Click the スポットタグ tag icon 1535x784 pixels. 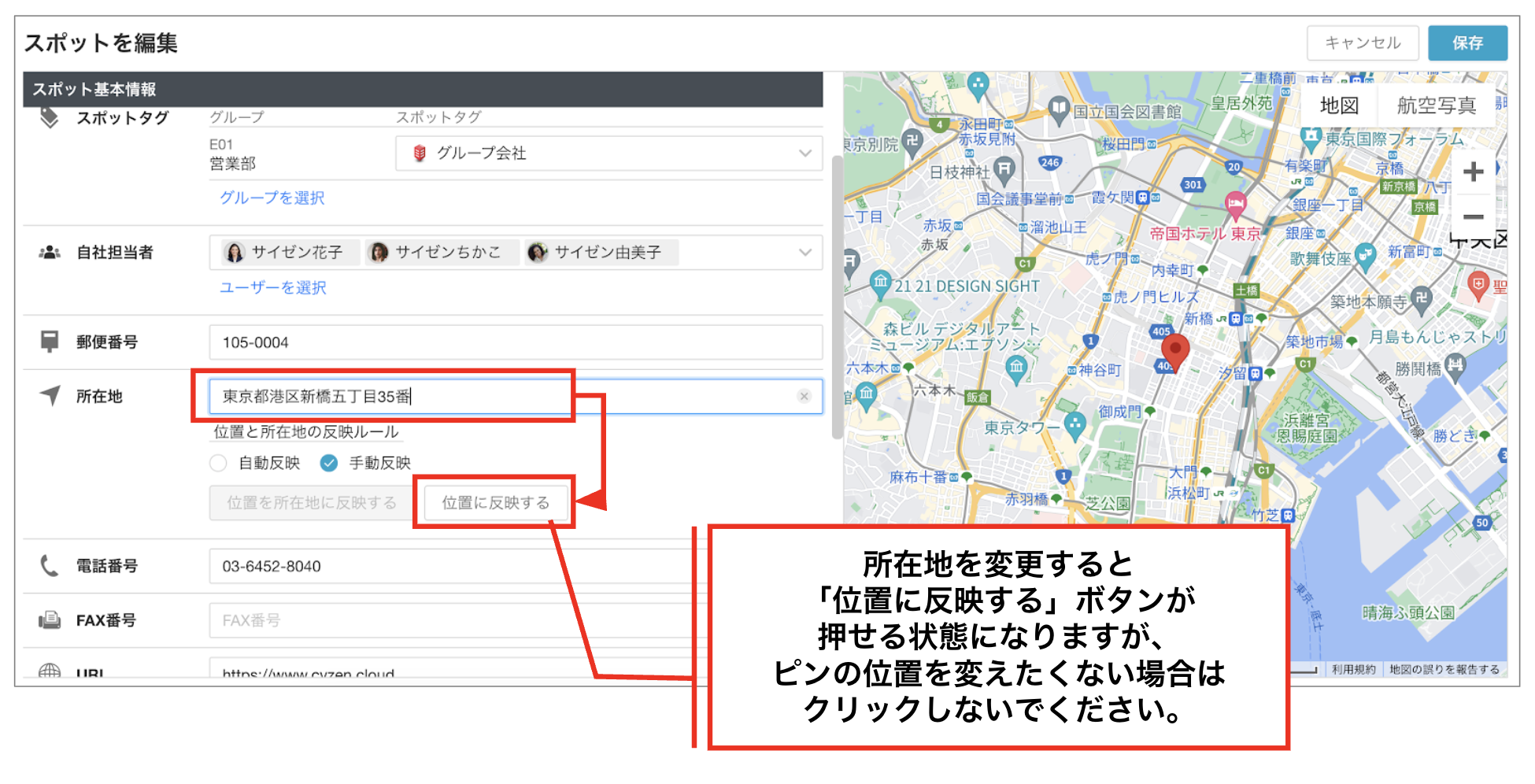50,118
